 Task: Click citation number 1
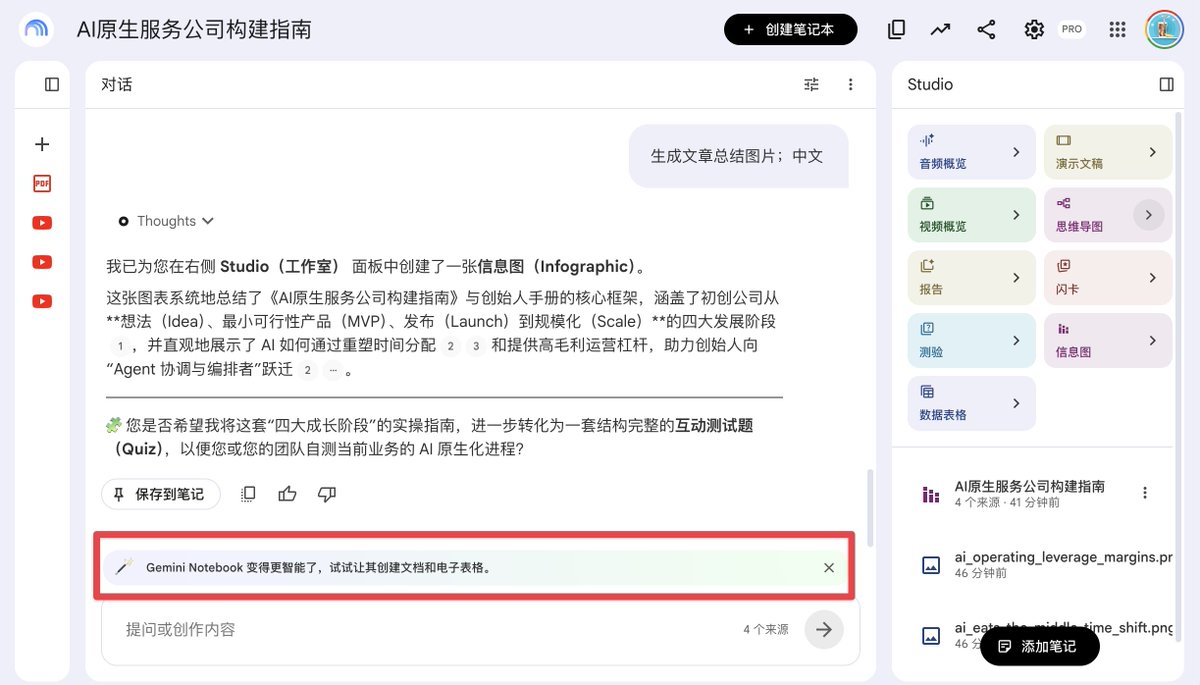[x=120, y=346]
